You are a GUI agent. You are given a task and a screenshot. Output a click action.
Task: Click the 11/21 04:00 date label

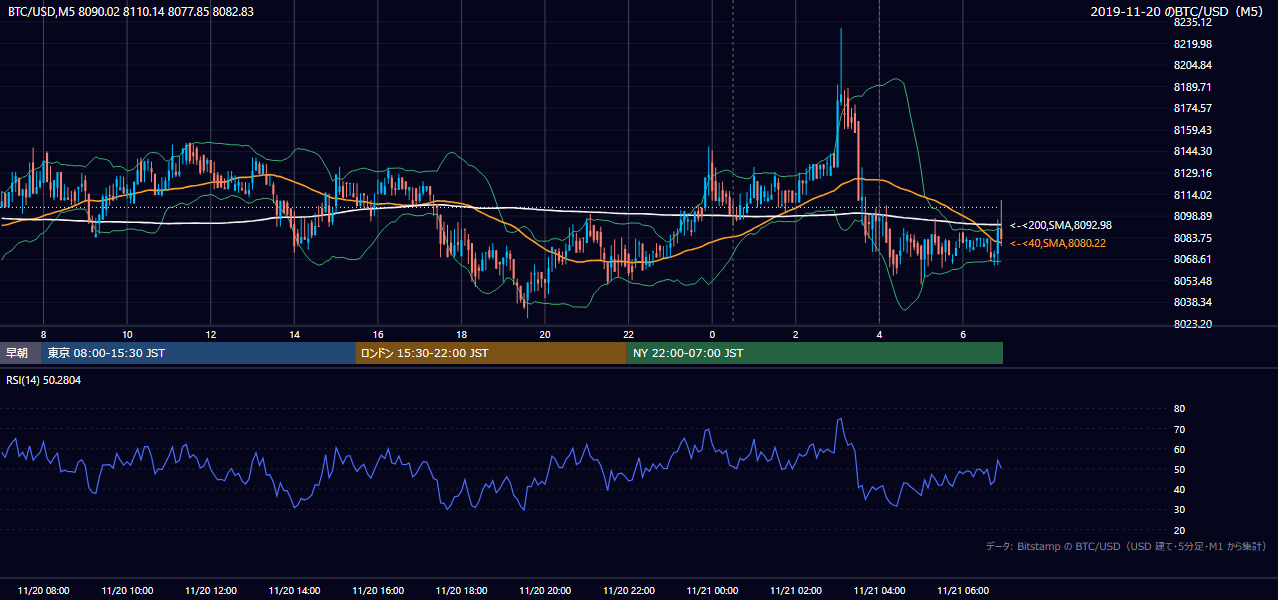(880, 591)
